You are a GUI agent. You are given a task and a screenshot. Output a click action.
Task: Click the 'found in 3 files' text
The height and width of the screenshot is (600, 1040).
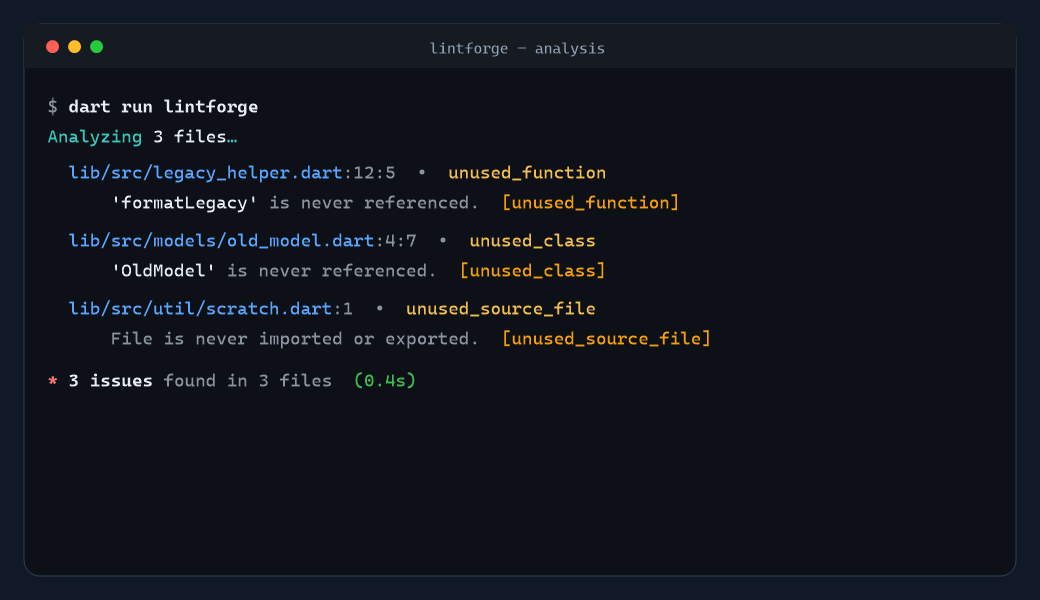[247, 381]
